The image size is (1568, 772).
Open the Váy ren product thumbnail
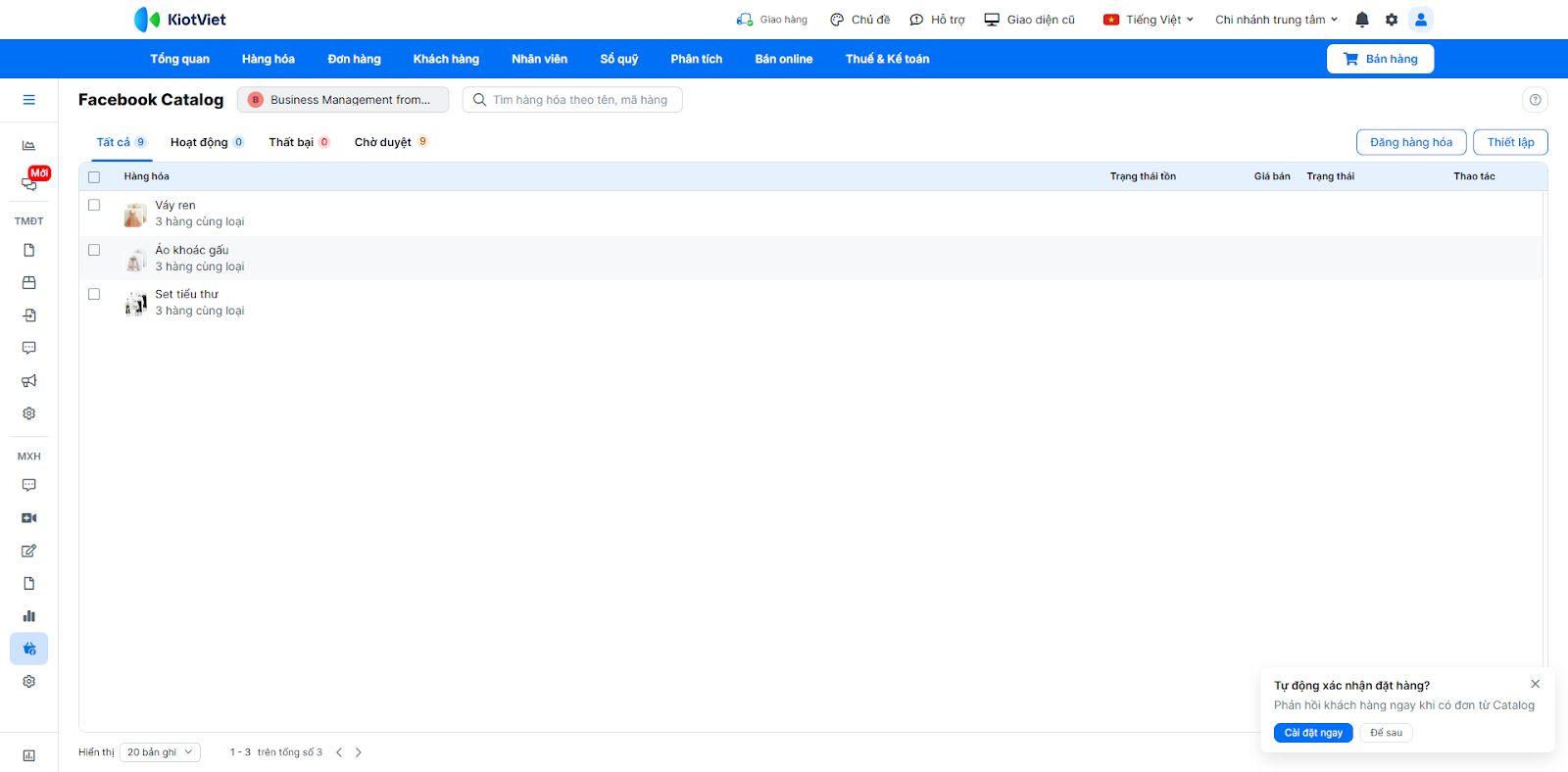(x=135, y=215)
